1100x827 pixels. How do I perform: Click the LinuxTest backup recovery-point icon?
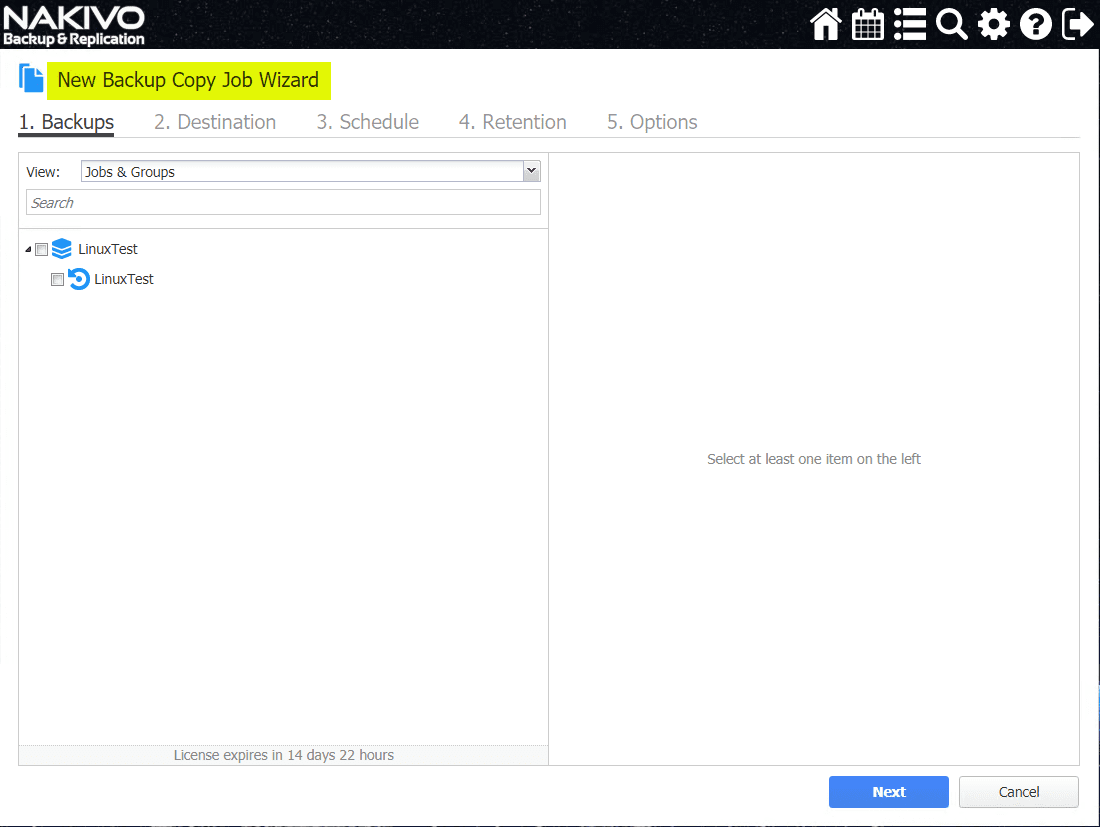tap(79, 278)
